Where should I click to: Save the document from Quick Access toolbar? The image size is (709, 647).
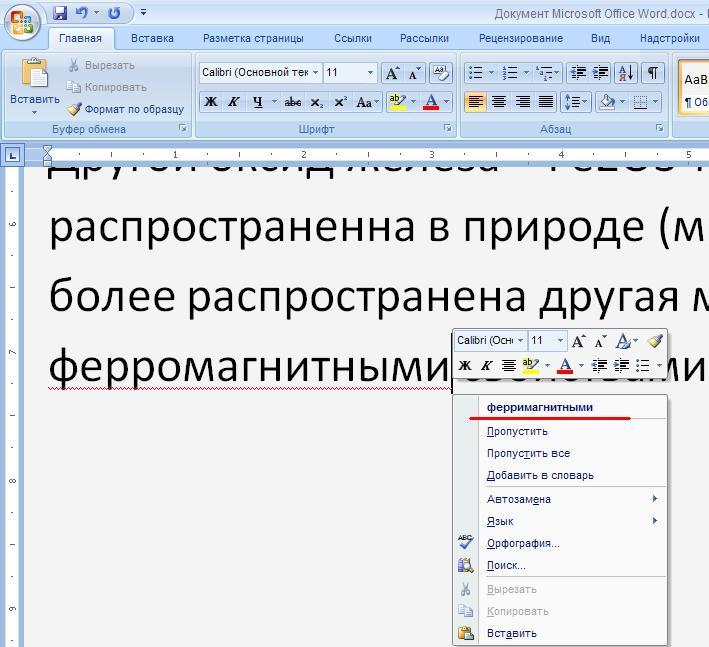click(x=60, y=13)
